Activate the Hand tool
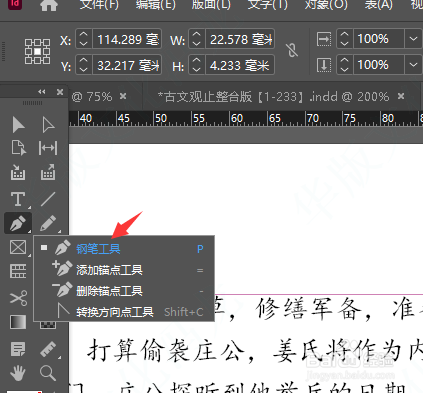Viewport: 423px width, 393px height. [18, 373]
